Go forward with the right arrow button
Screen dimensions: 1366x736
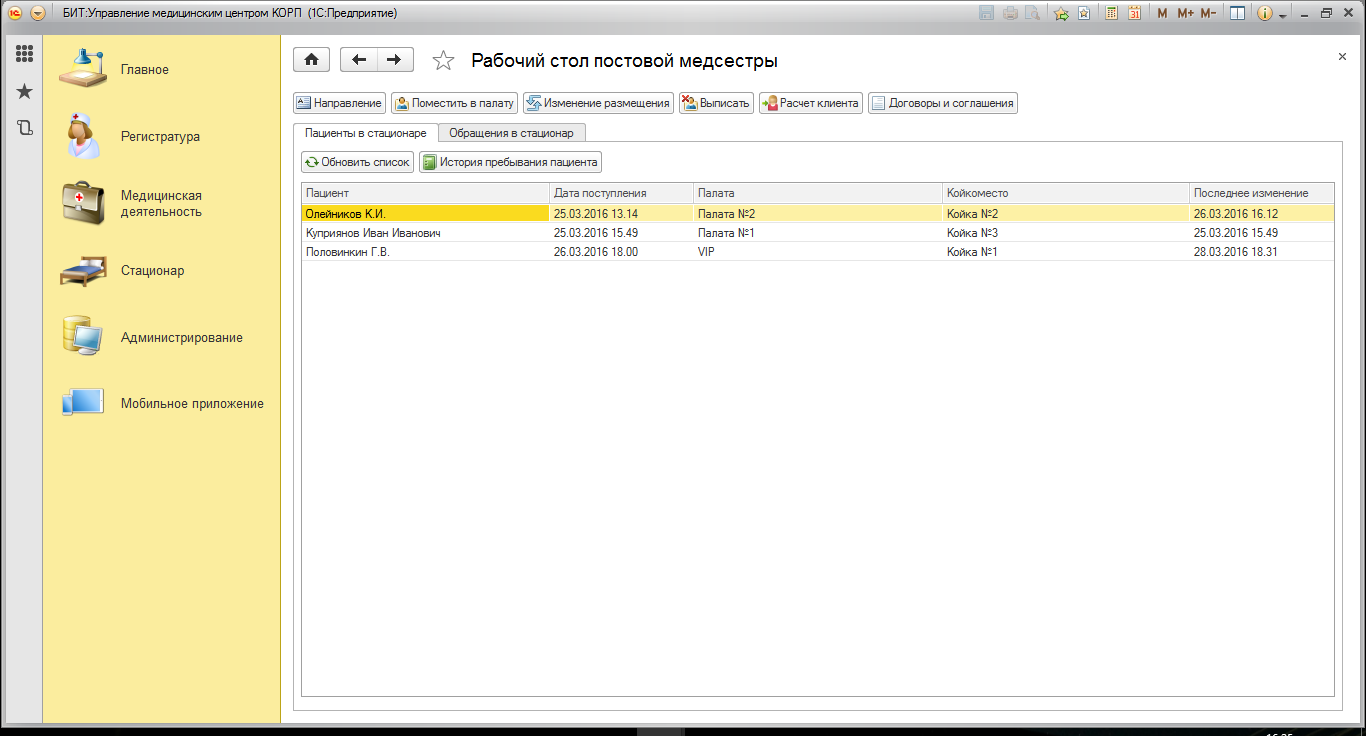click(x=395, y=60)
